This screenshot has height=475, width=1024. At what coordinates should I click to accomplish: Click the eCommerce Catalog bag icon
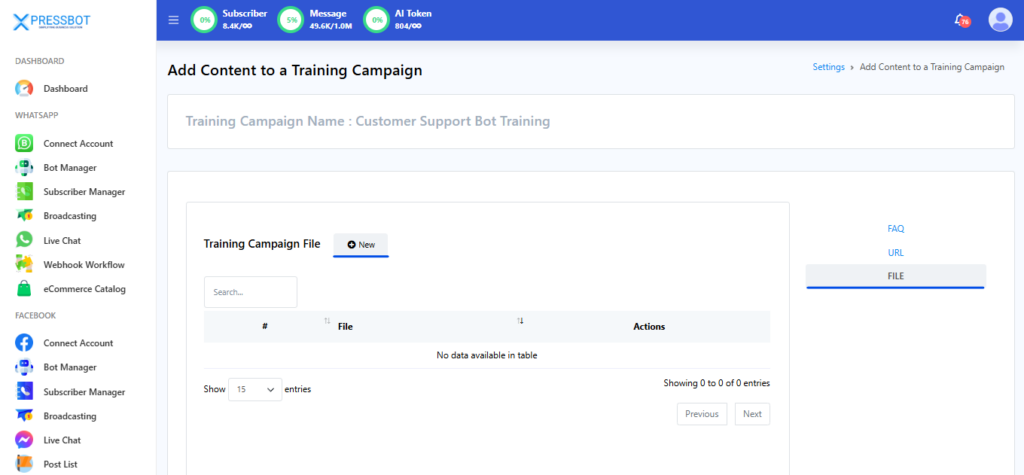tap(25, 289)
